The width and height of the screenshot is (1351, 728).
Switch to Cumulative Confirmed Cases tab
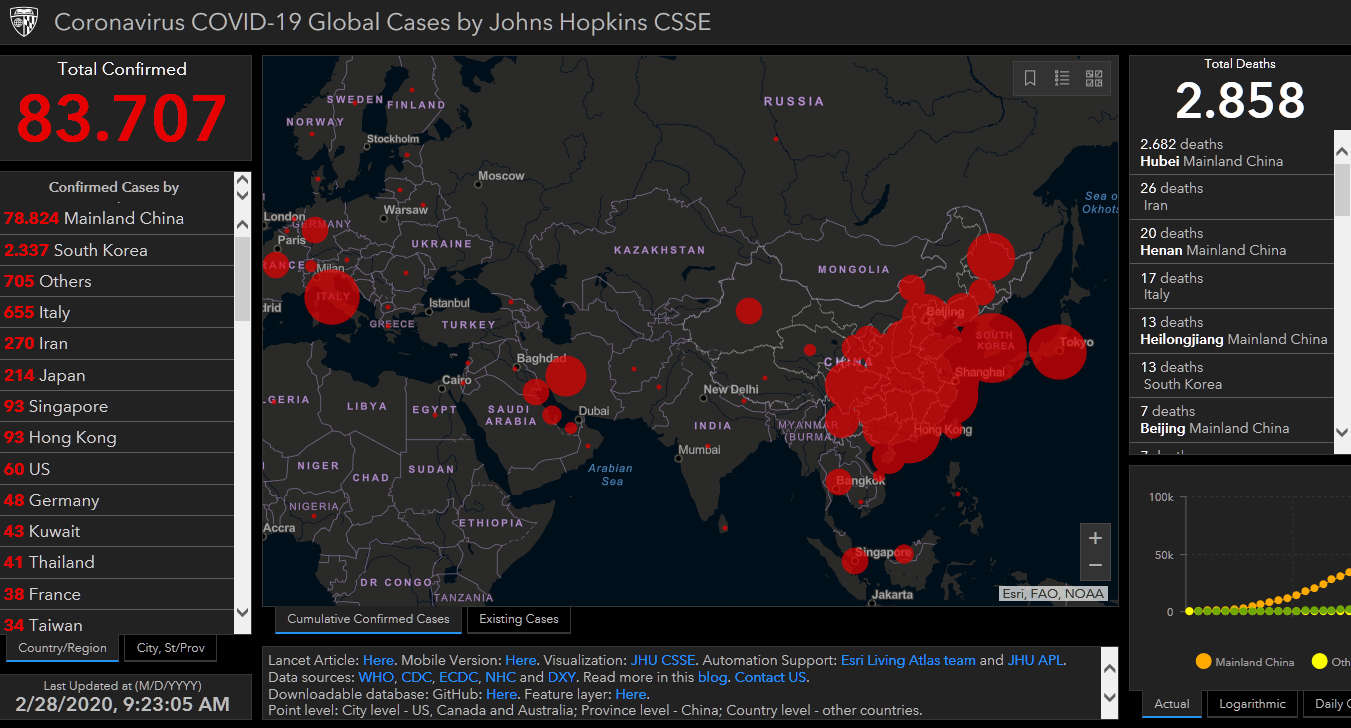[x=368, y=619]
